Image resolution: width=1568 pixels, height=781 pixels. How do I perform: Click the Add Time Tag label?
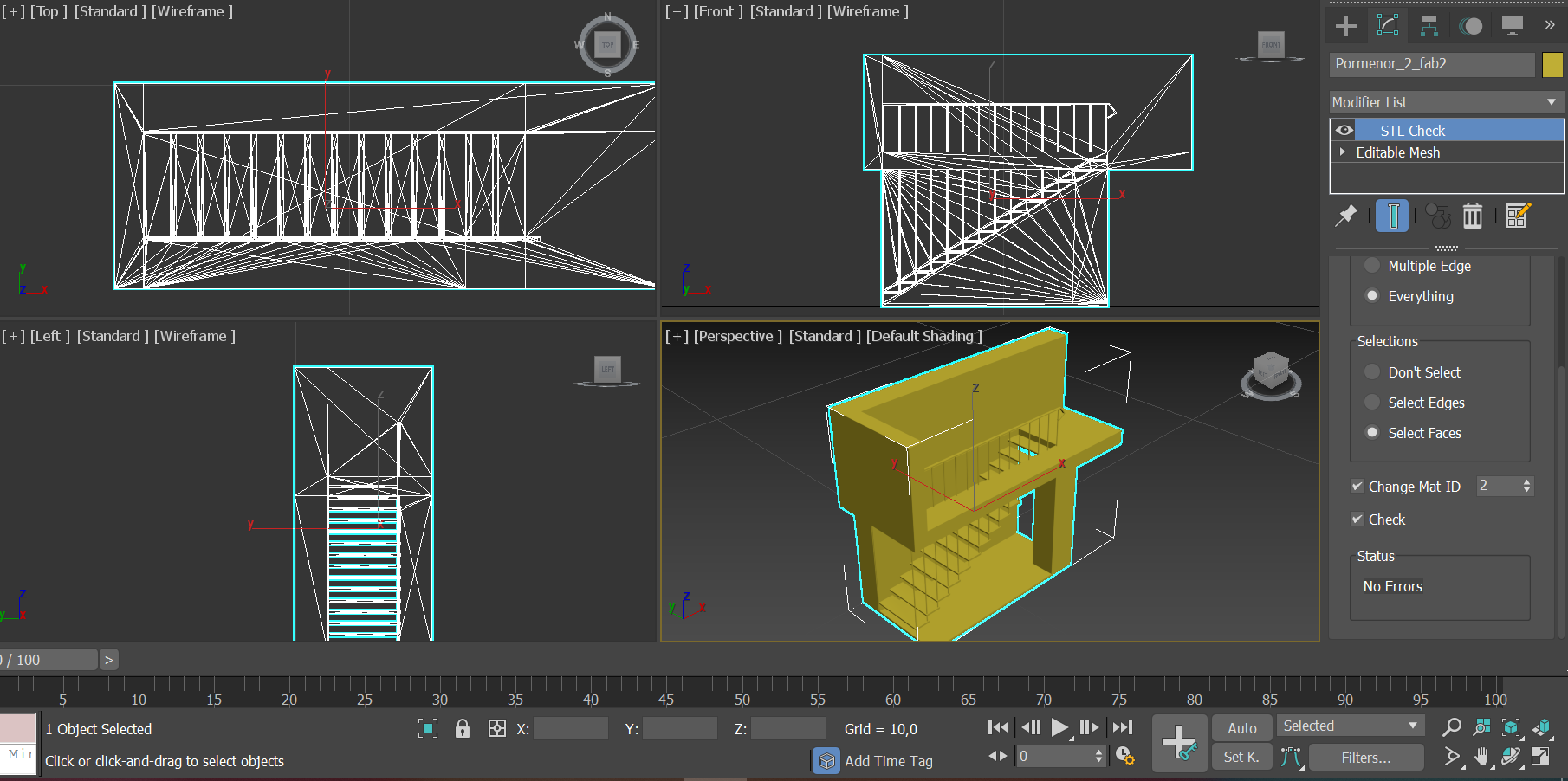(x=889, y=761)
